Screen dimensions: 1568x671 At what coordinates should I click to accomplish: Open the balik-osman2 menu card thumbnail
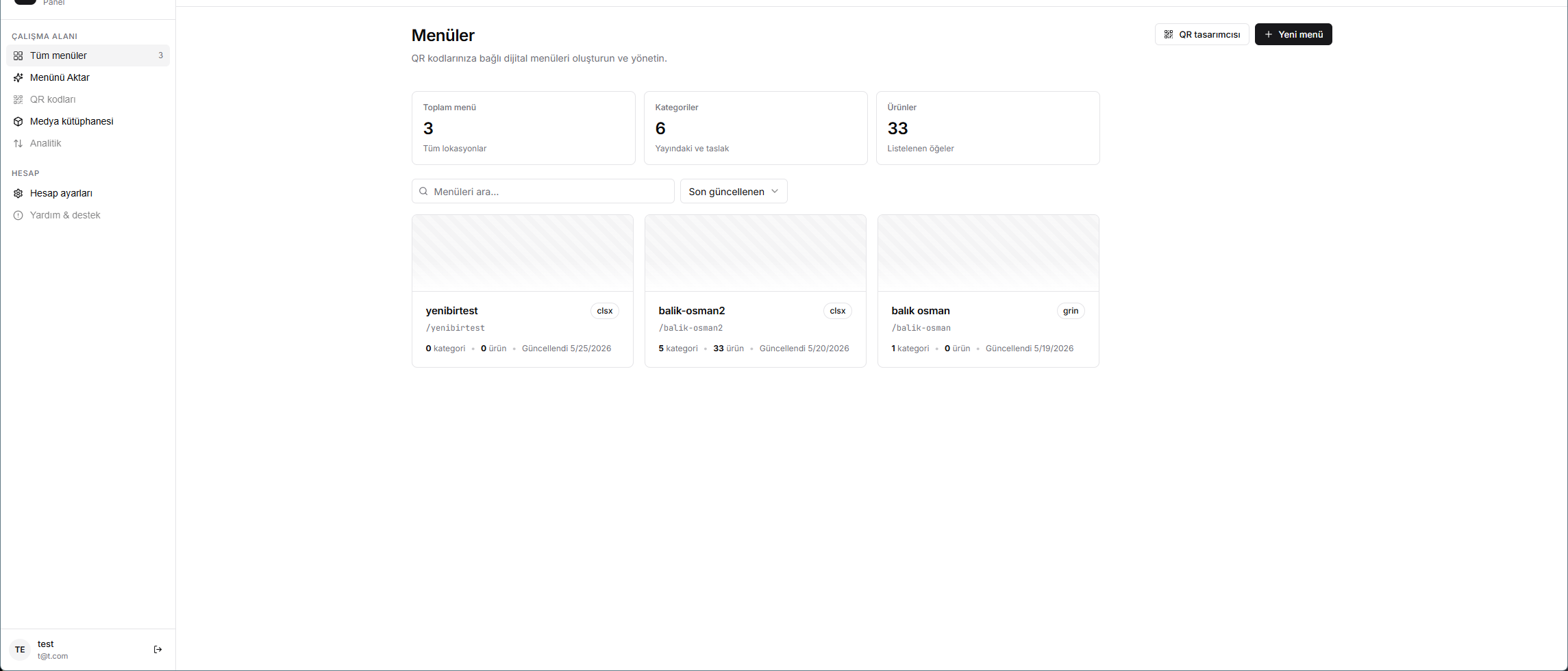pos(756,253)
